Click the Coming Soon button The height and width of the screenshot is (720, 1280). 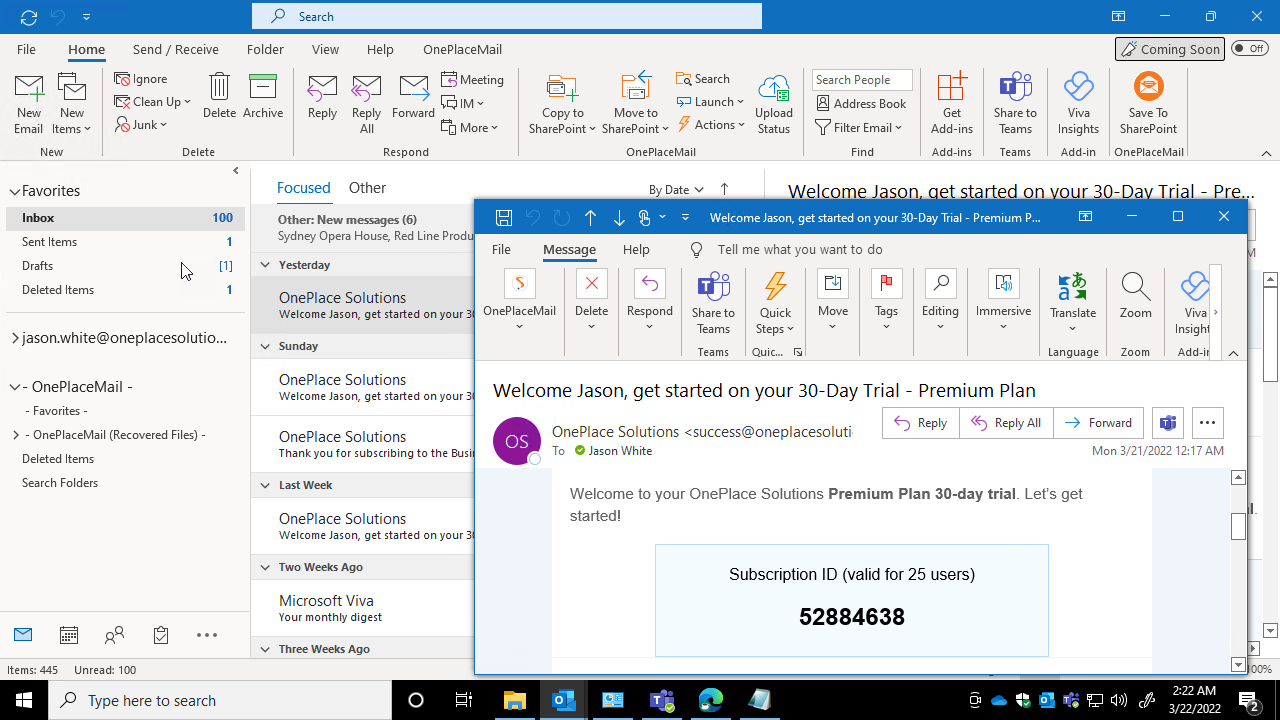pos(1171,49)
